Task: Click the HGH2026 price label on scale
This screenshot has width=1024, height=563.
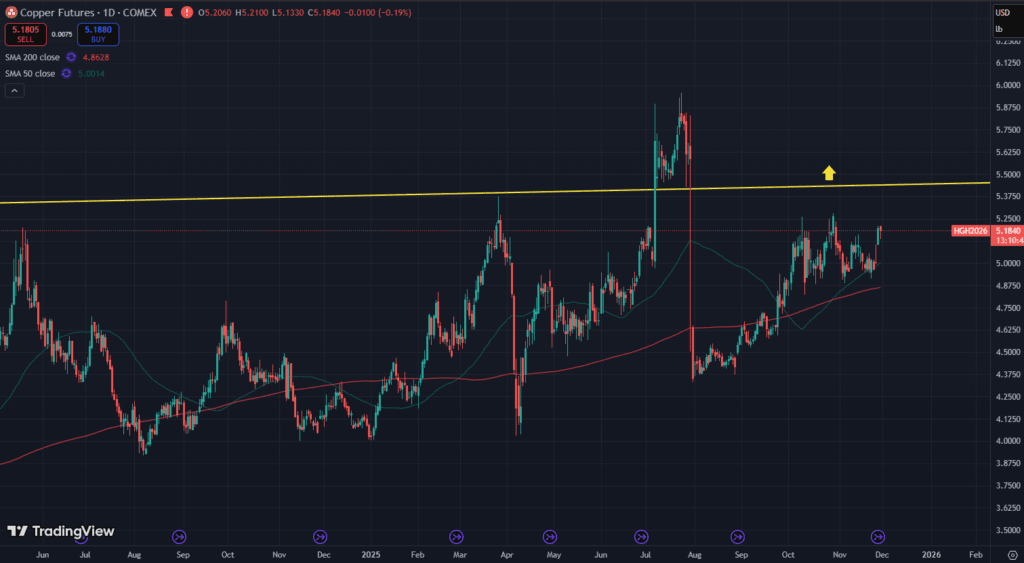Action: (x=970, y=231)
